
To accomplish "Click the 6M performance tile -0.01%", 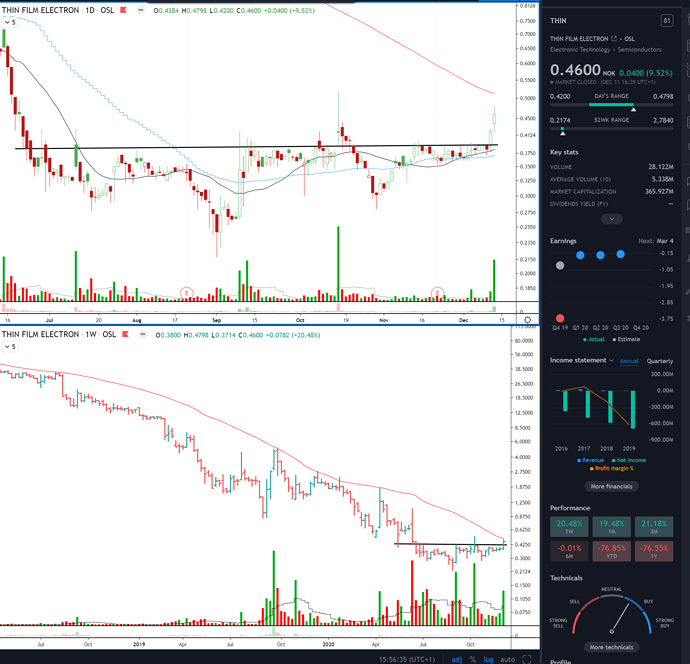I will 569,551.
